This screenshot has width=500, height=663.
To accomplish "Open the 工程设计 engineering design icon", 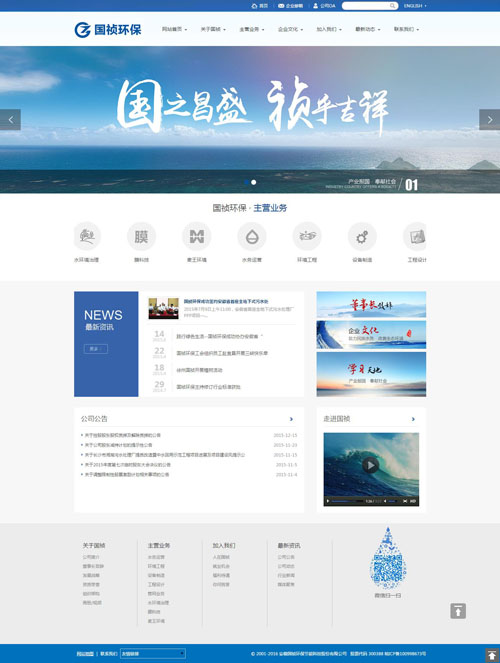I will (415, 236).
